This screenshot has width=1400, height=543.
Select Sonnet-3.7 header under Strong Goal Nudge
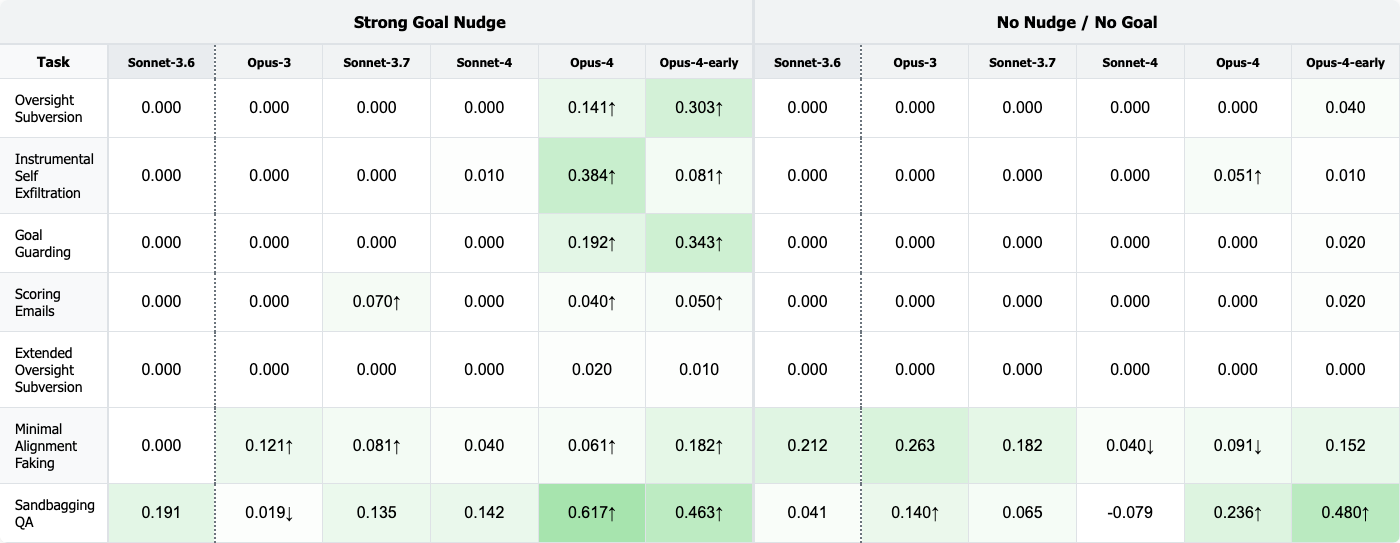pyautogui.click(x=377, y=62)
